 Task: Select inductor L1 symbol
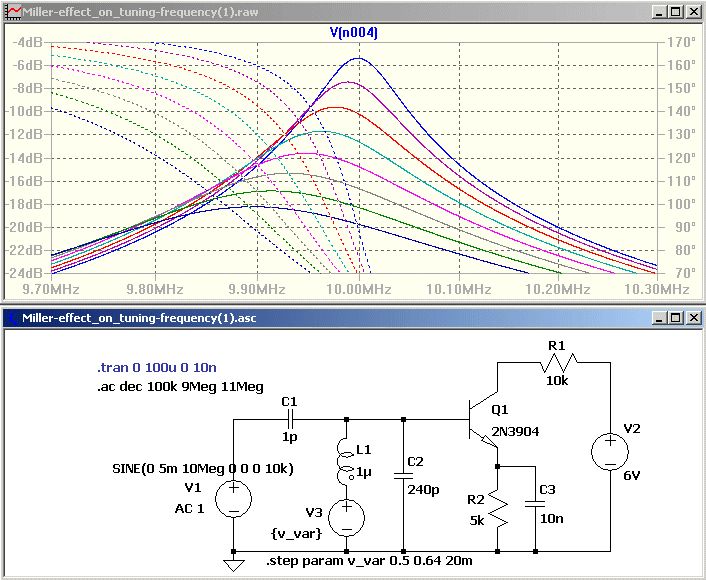point(345,460)
